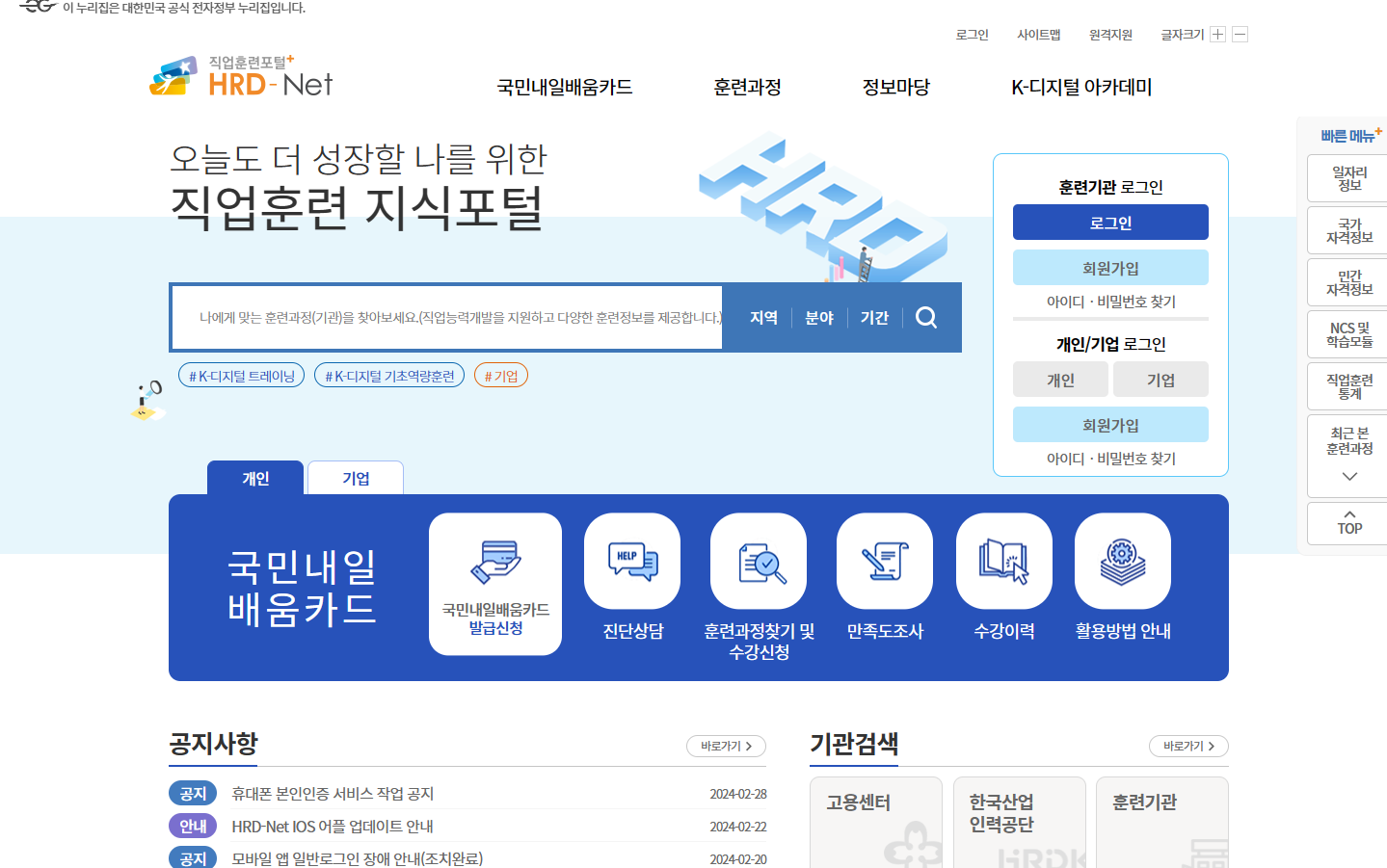This screenshot has height=868, width=1387.
Task: Select the 개인 tab
Action: click(x=255, y=476)
